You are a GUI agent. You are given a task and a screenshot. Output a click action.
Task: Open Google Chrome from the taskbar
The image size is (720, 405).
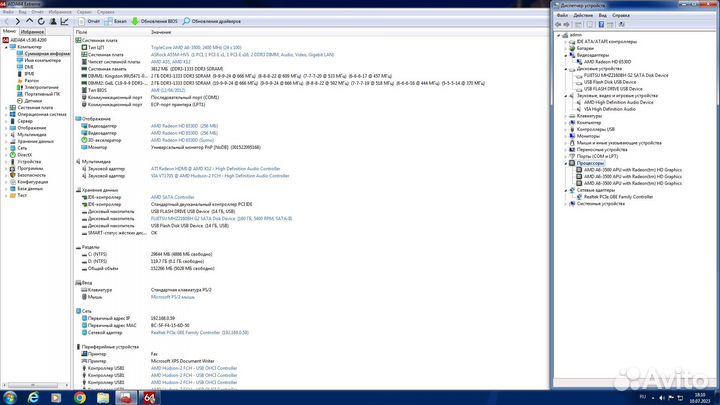(x=80, y=398)
